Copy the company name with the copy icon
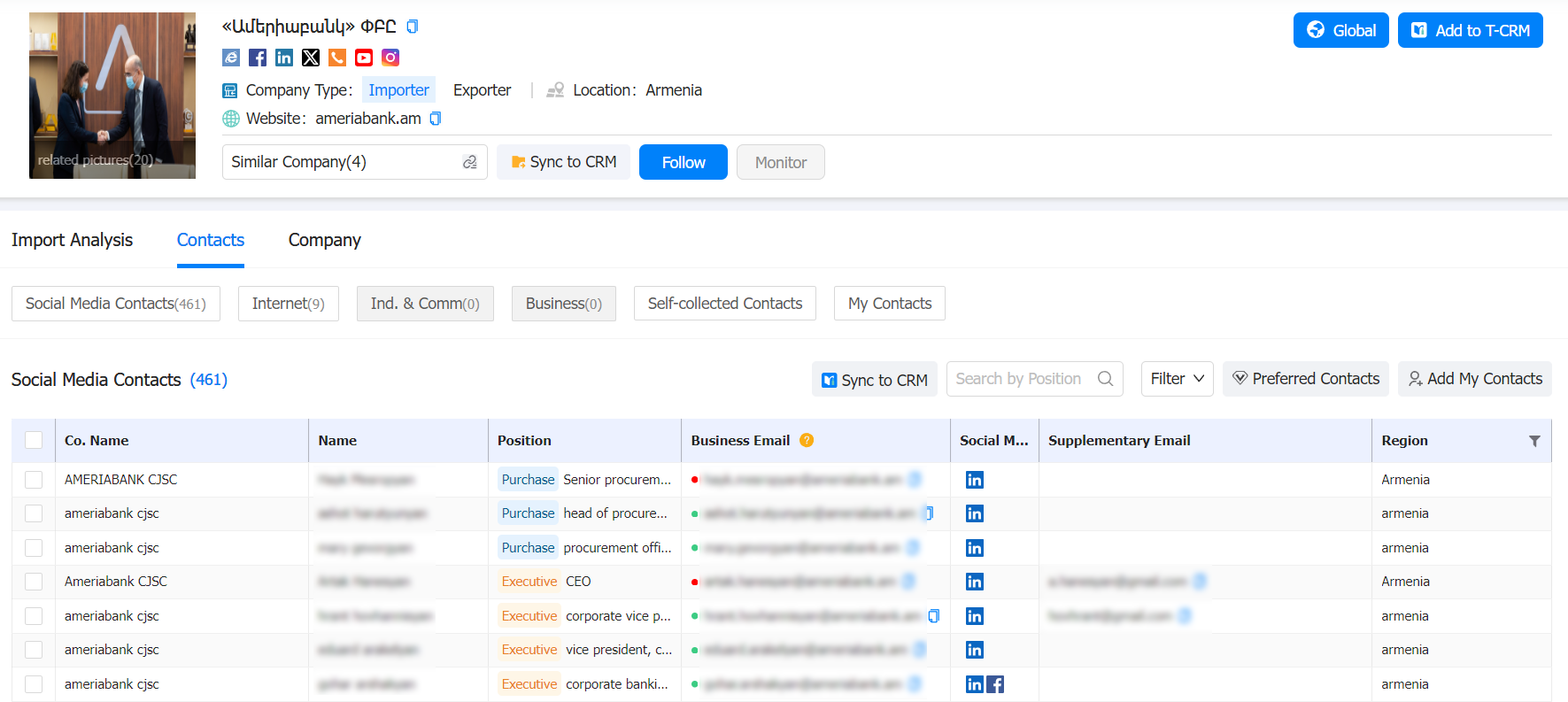 412,27
